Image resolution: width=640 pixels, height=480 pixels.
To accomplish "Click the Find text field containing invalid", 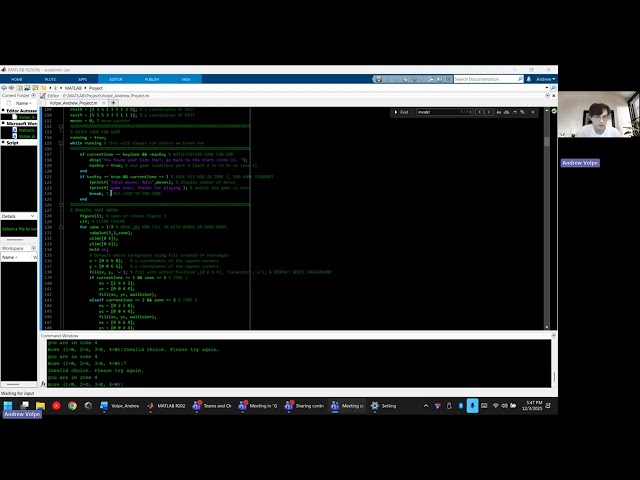I will point(444,112).
